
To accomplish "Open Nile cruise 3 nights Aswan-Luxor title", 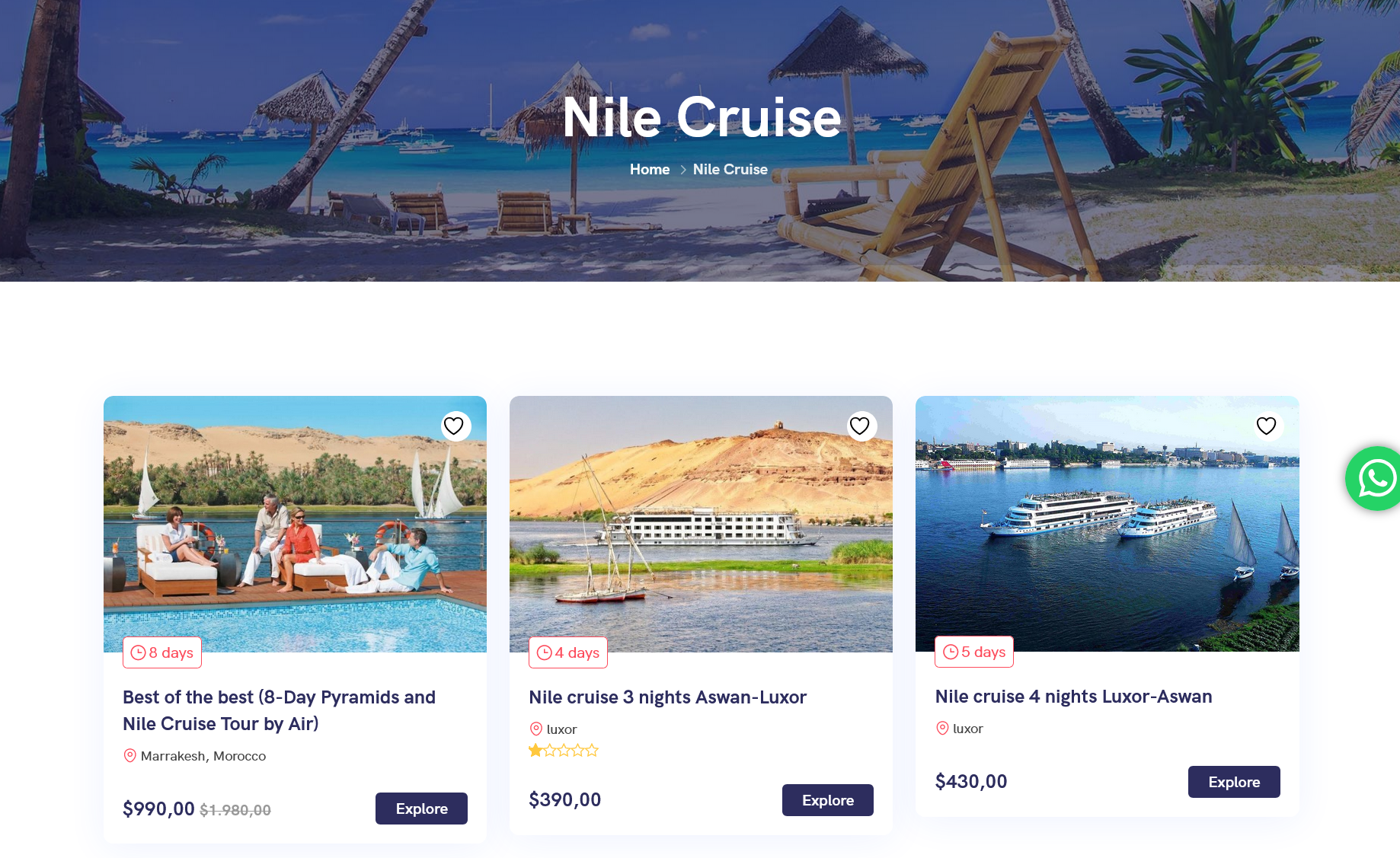I will 667,697.
